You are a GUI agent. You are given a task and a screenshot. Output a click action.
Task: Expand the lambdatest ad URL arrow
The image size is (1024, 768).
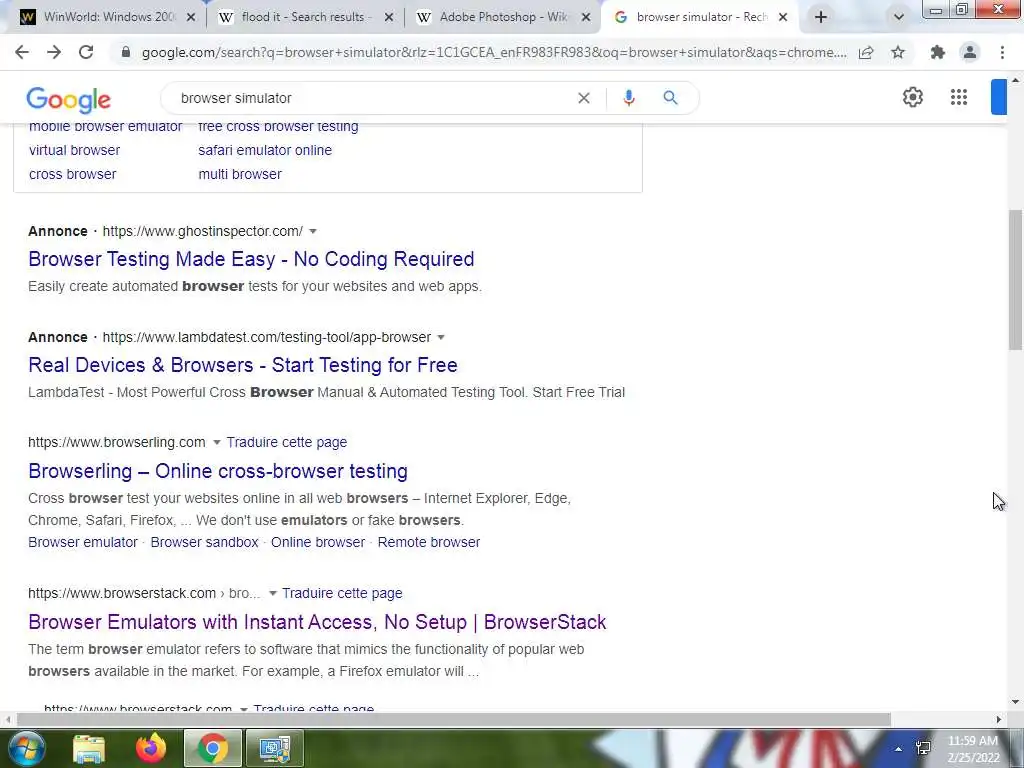(x=441, y=338)
